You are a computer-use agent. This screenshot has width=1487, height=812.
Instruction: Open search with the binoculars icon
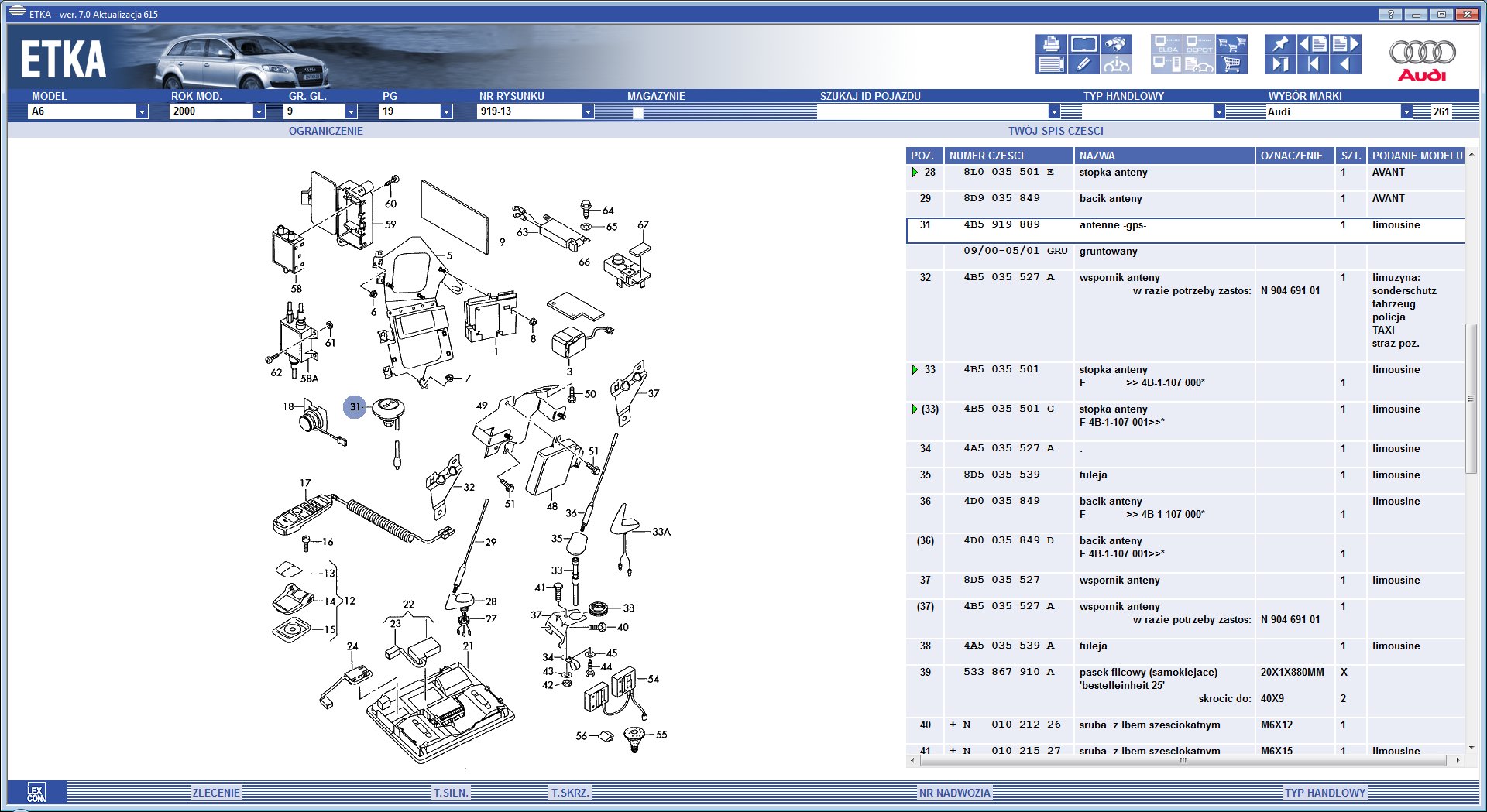pyautogui.click(x=1116, y=44)
